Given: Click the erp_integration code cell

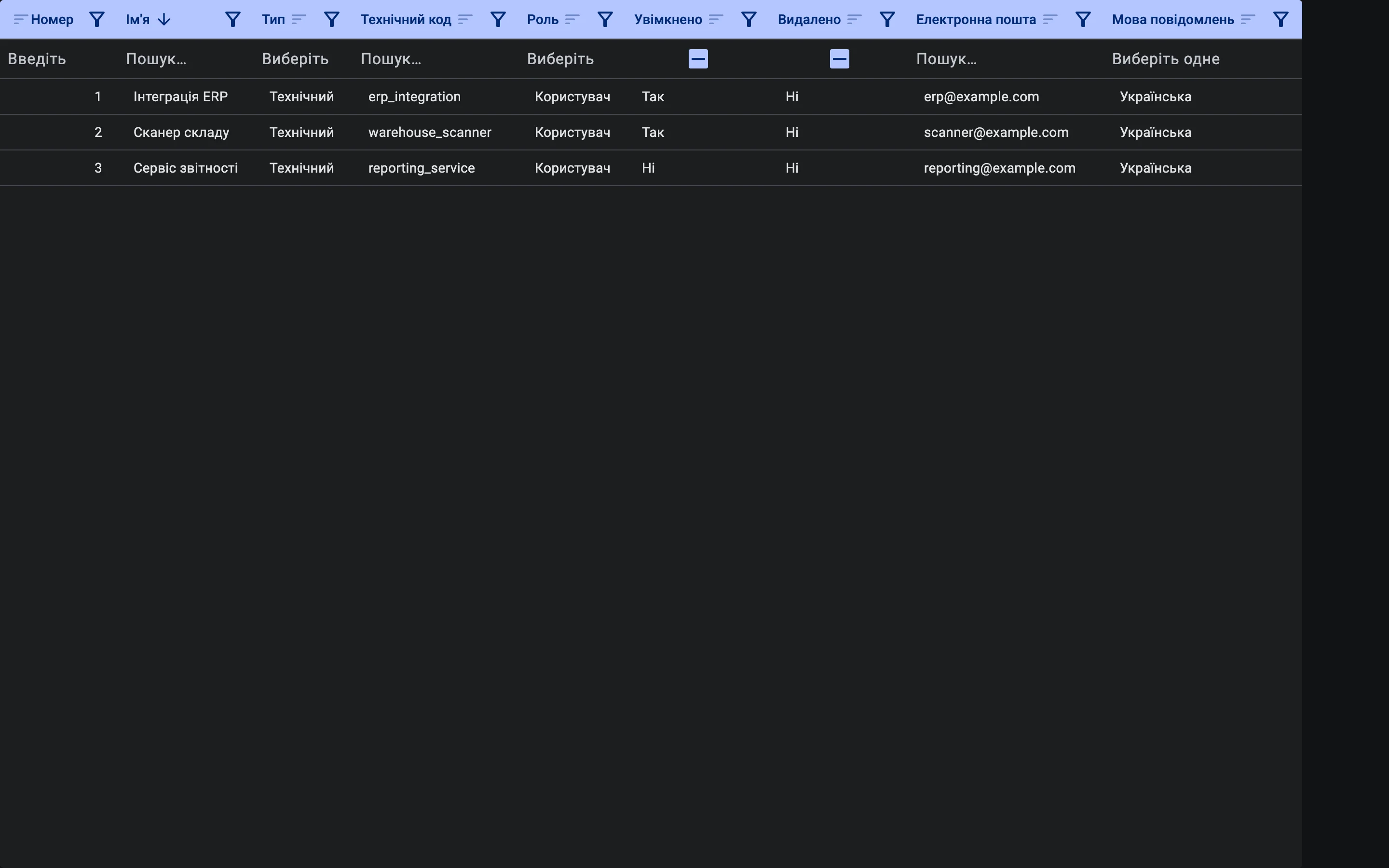Looking at the screenshot, I should (414, 96).
